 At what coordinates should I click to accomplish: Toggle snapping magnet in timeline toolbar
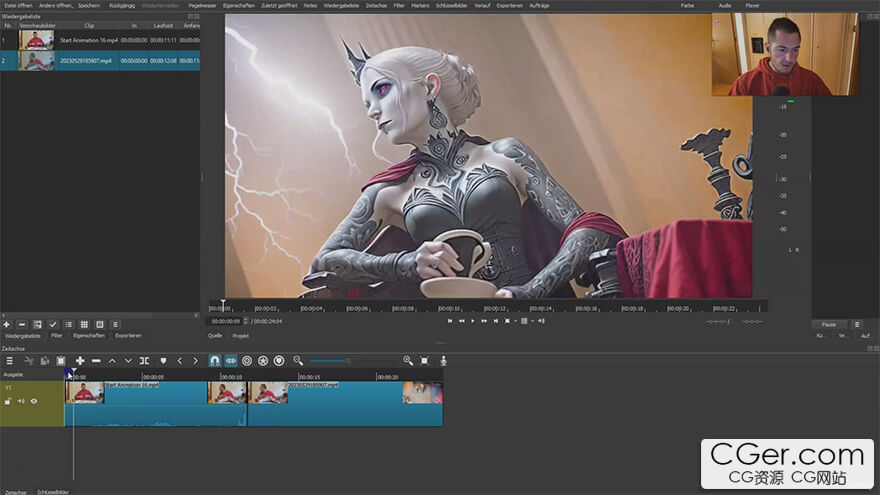coord(214,360)
